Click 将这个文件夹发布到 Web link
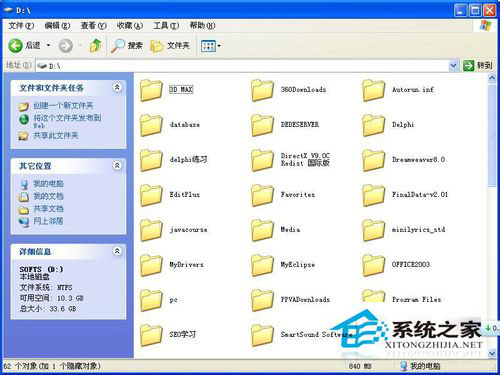This screenshot has height=375, width=500. (x=67, y=121)
